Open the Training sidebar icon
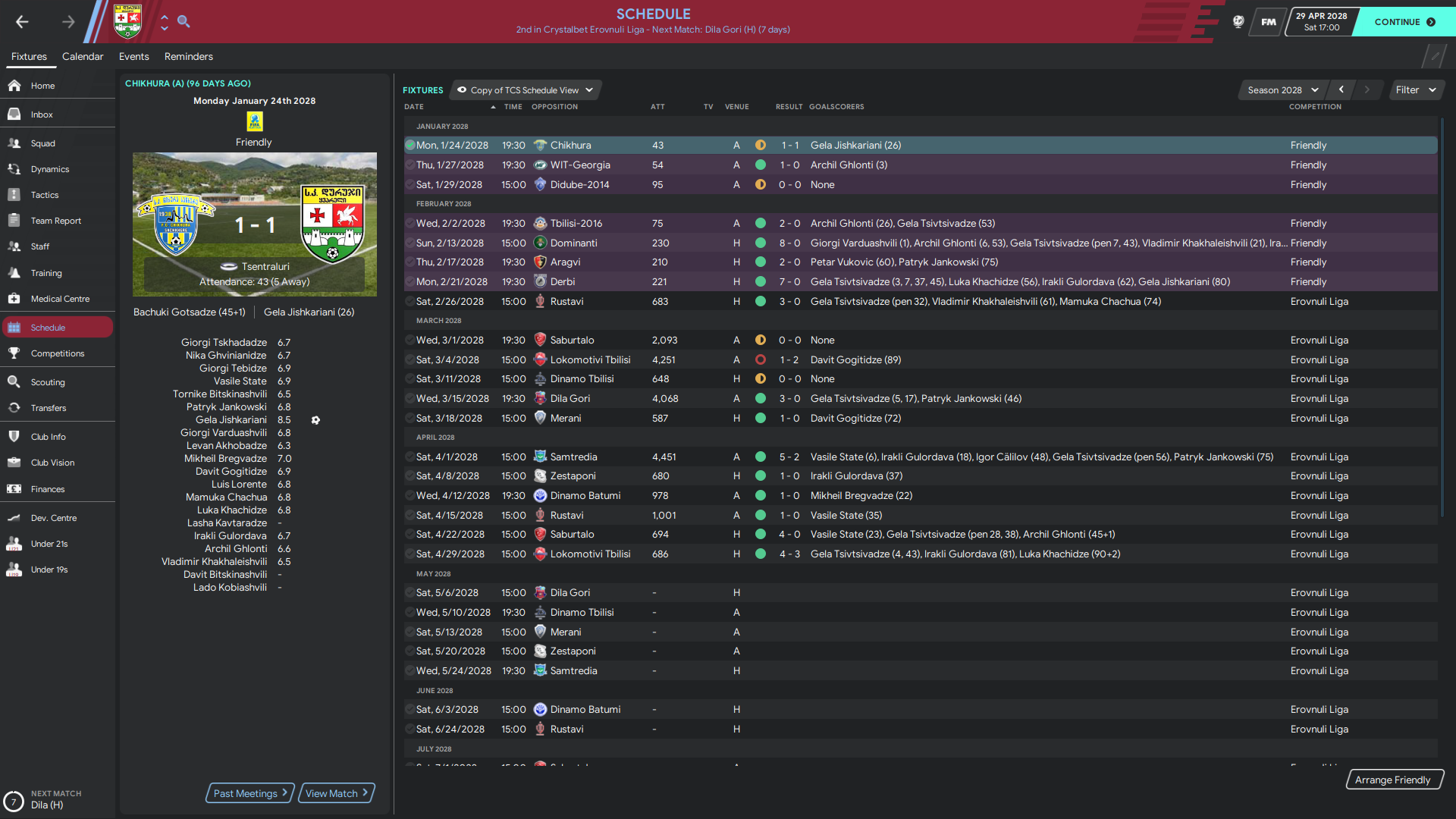The height and width of the screenshot is (819, 1456). click(14, 272)
